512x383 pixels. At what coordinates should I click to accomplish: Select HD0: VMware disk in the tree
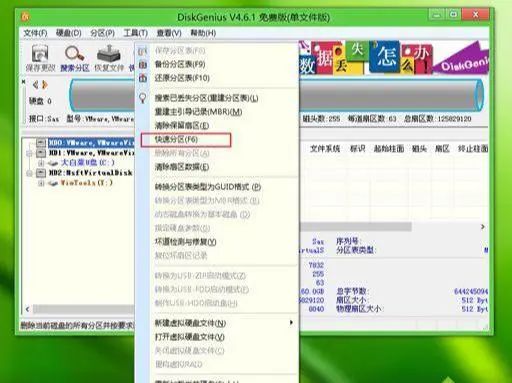pos(91,143)
